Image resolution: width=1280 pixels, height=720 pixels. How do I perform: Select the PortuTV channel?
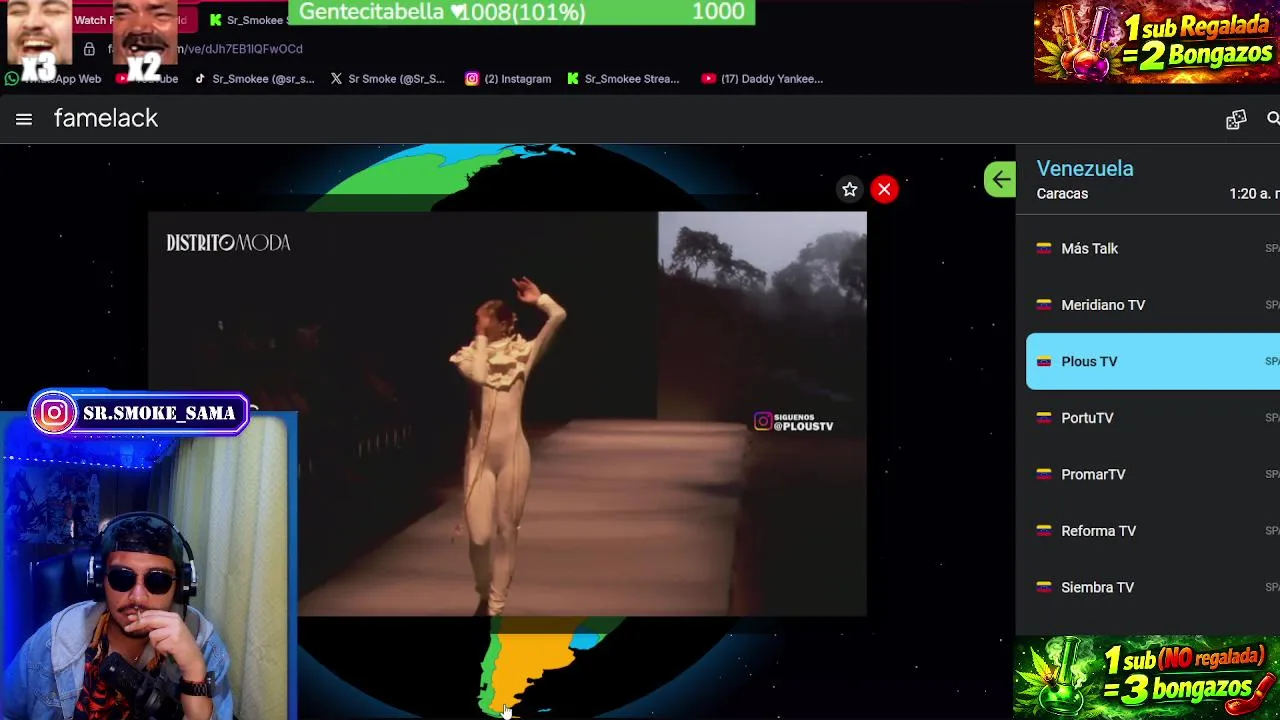click(x=1153, y=418)
